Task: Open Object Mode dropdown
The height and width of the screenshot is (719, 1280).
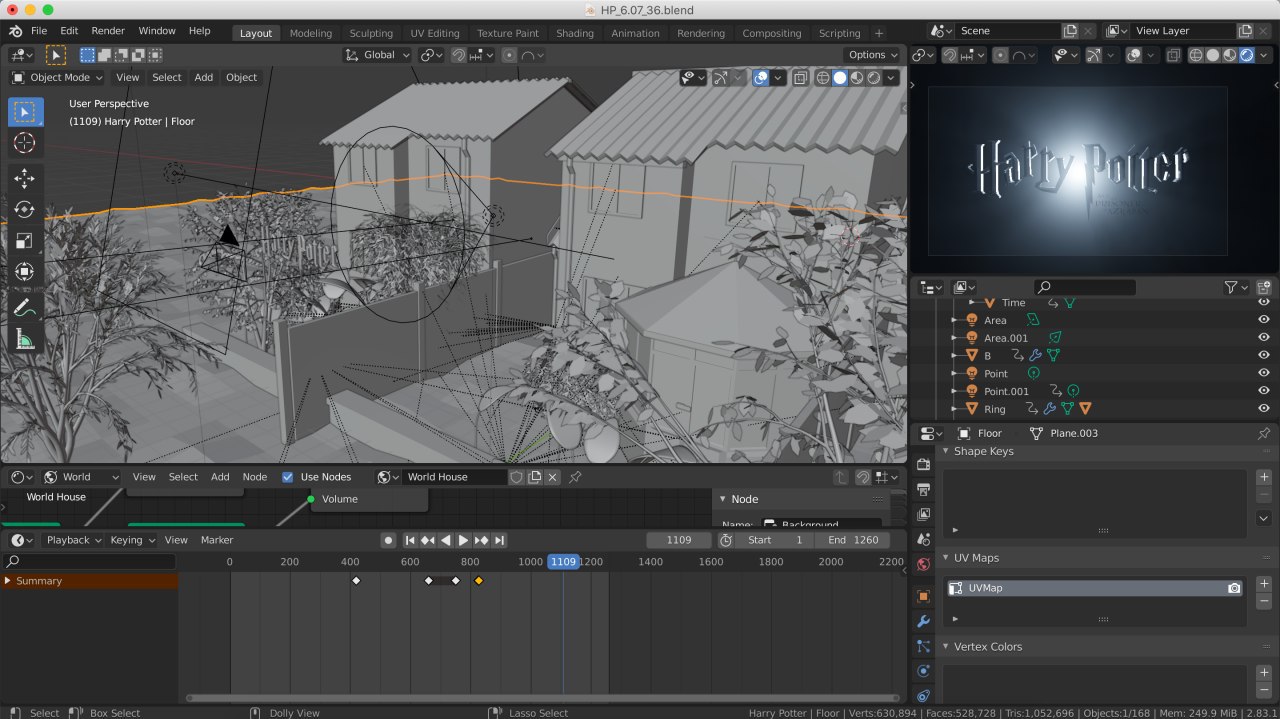Action: [58, 77]
